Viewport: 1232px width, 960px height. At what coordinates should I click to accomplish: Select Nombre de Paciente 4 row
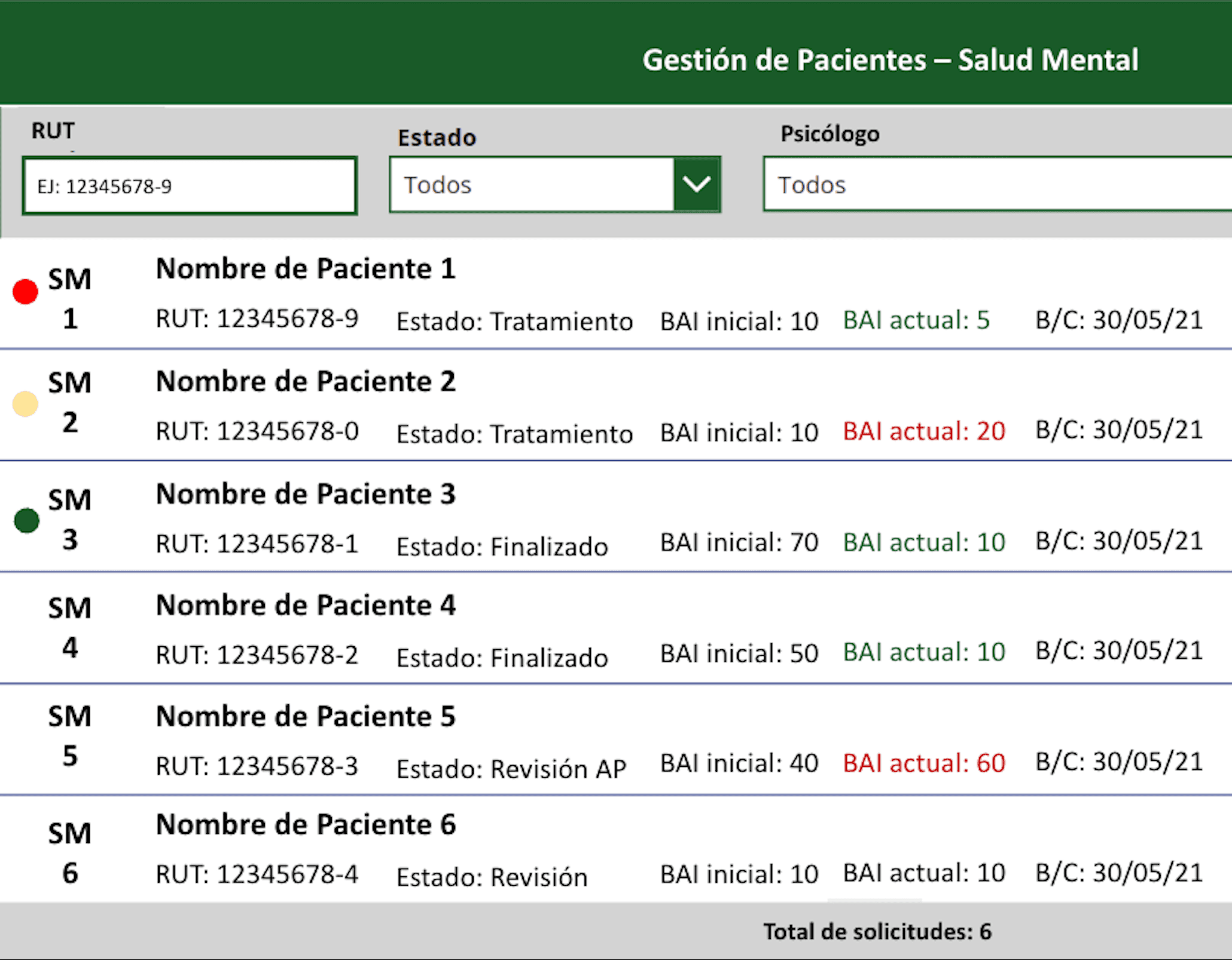point(616,628)
